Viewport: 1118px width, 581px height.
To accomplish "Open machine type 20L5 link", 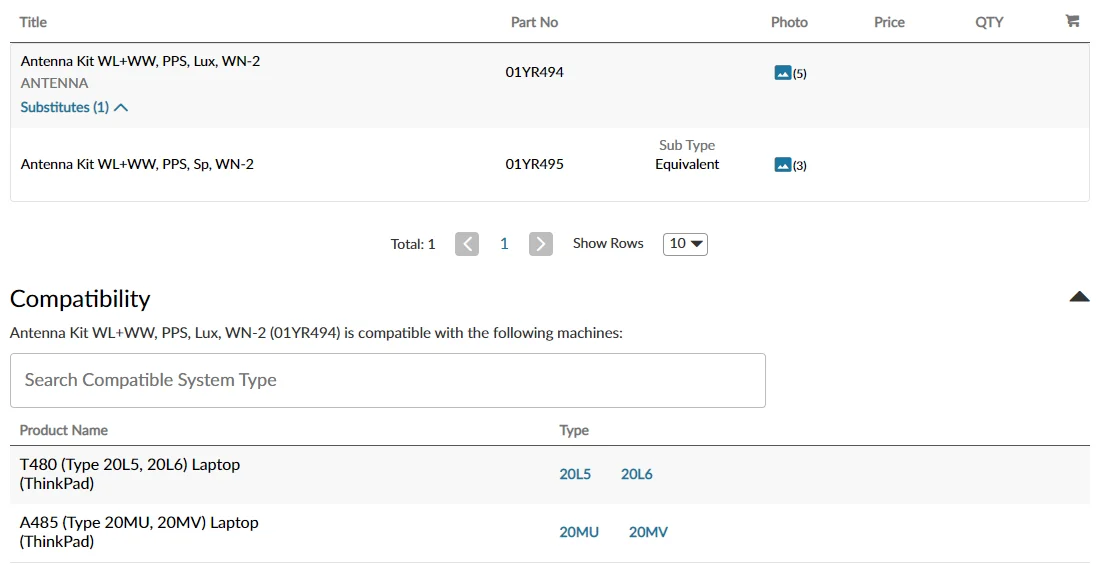I will pos(575,474).
